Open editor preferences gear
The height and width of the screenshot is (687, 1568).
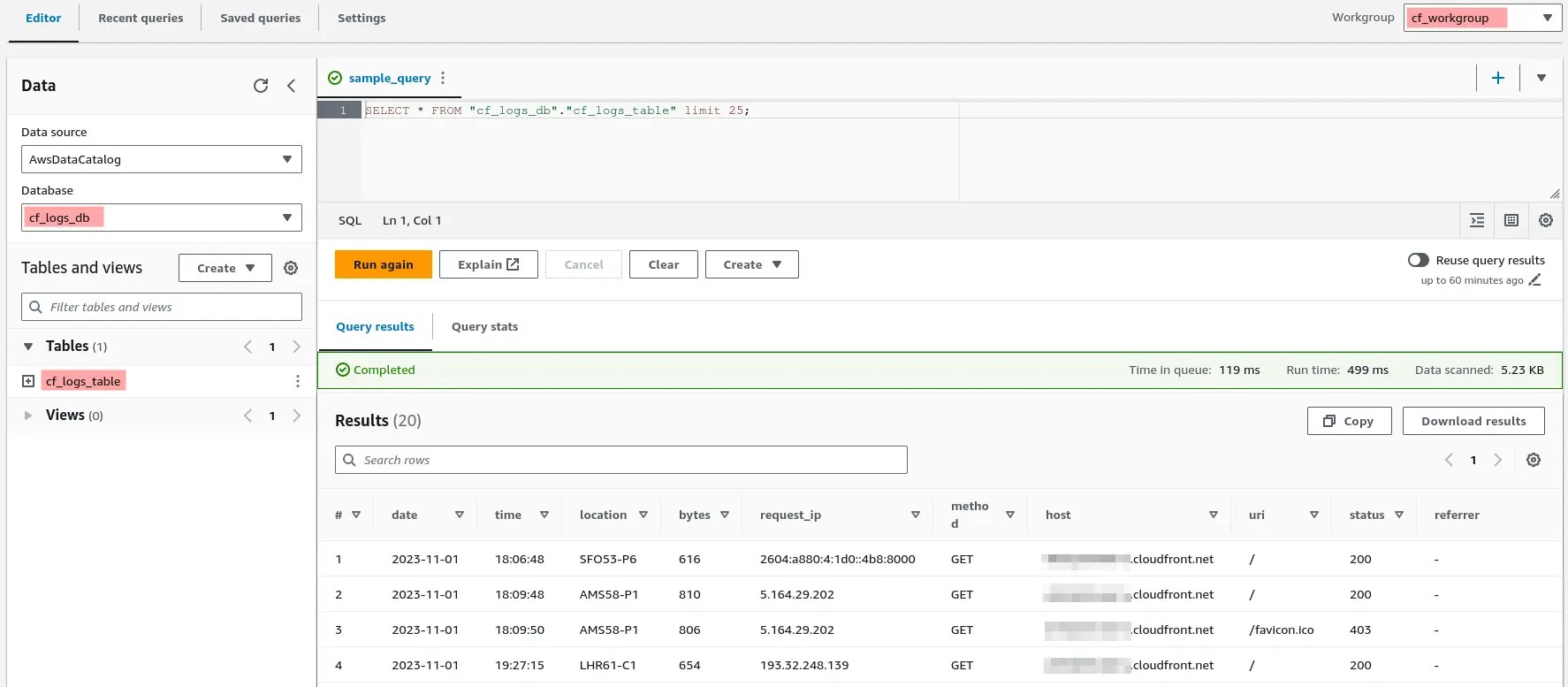pyautogui.click(x=1546, y=220)
